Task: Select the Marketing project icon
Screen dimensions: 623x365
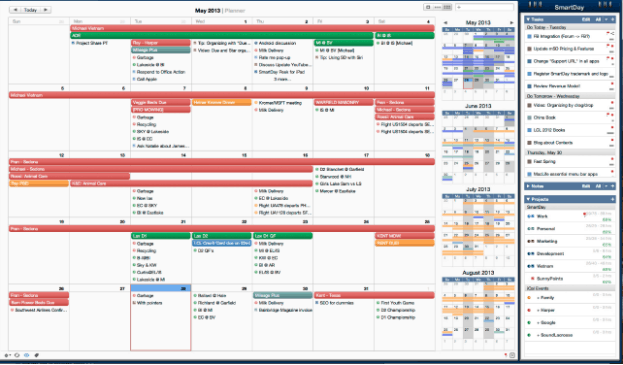Action: coord(530,241)
